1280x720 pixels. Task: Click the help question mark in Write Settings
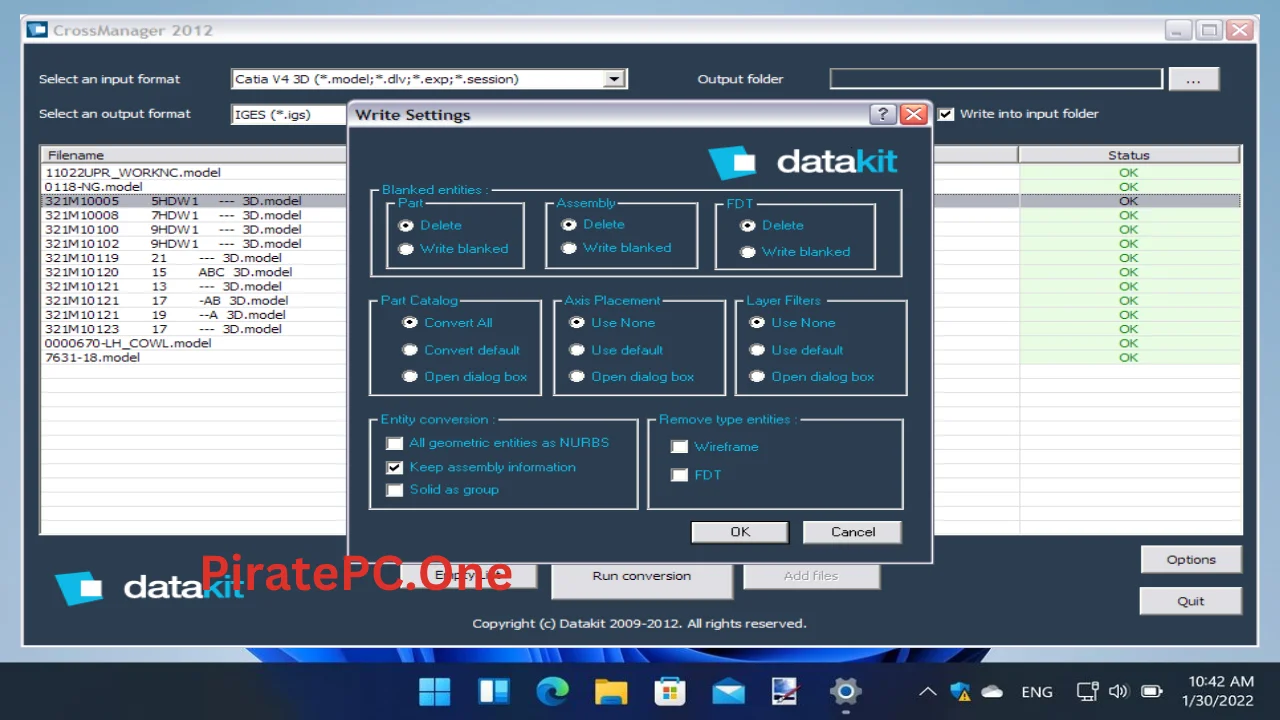(x=882, y=114)
